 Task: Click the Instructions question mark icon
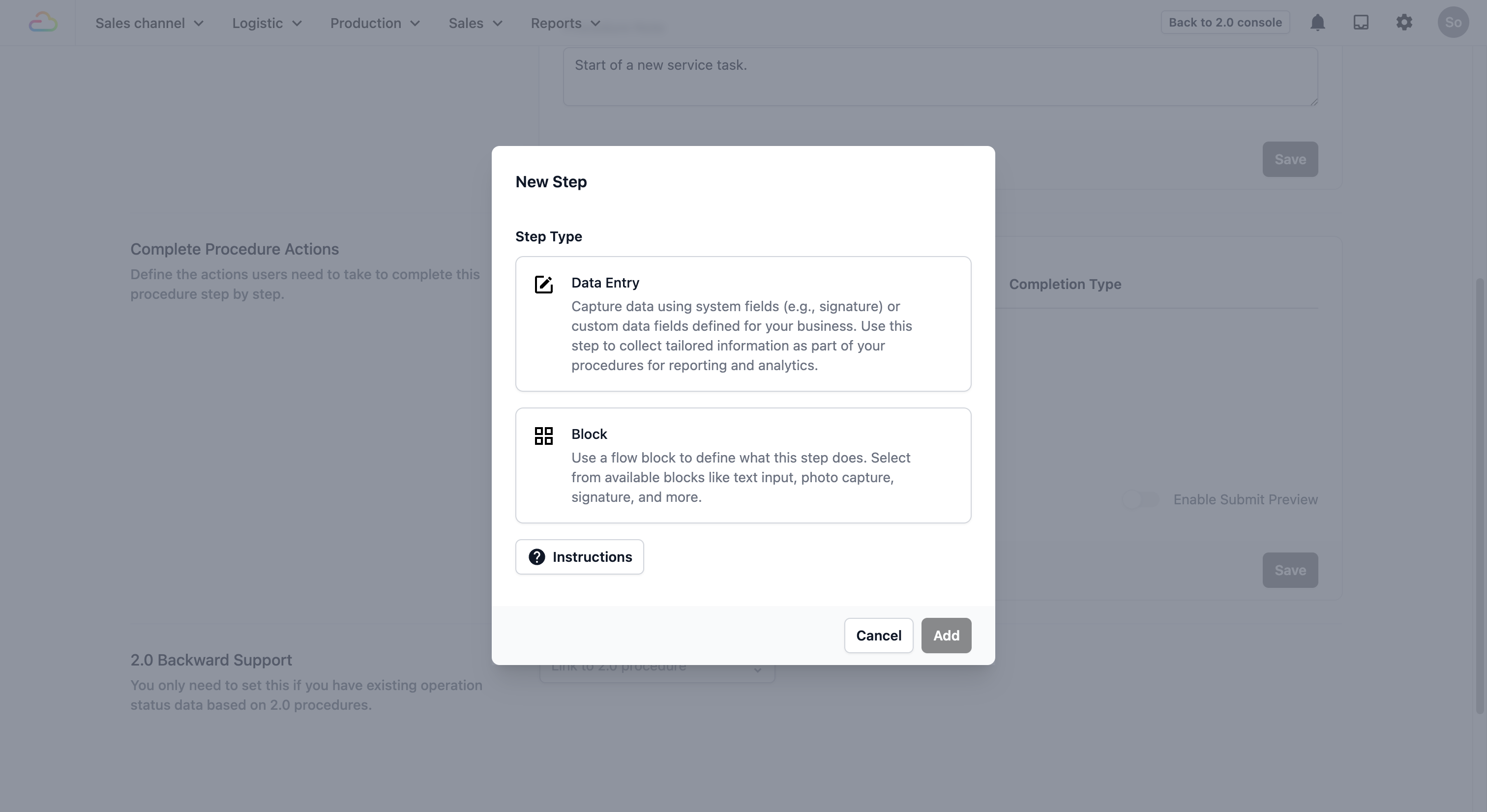pyautogui.click(x=536, y=557)
